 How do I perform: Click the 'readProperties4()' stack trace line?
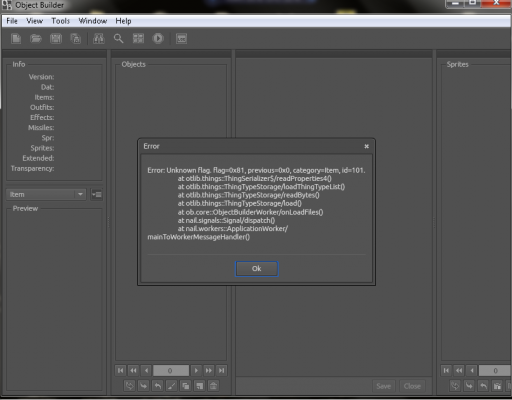click(255, 179)
